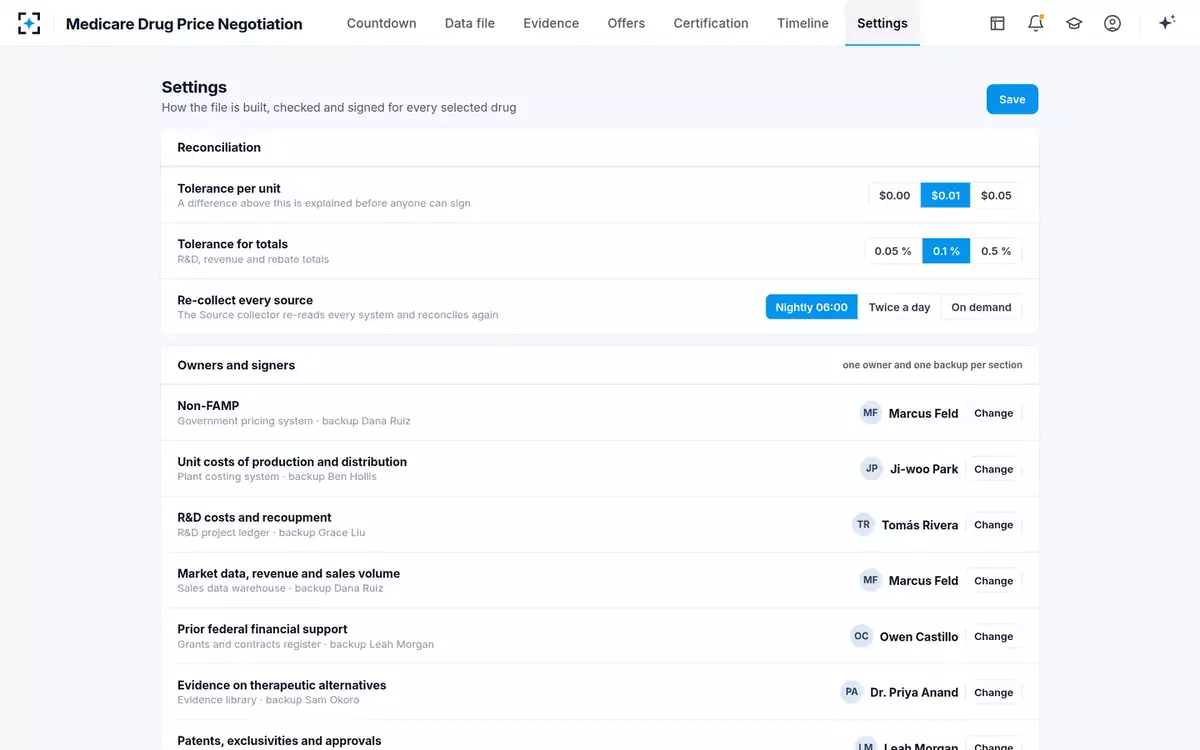Click the OC avatar for Owen Castillo
The width and height of the screenshot is (1200, 750).
point(861,636)
